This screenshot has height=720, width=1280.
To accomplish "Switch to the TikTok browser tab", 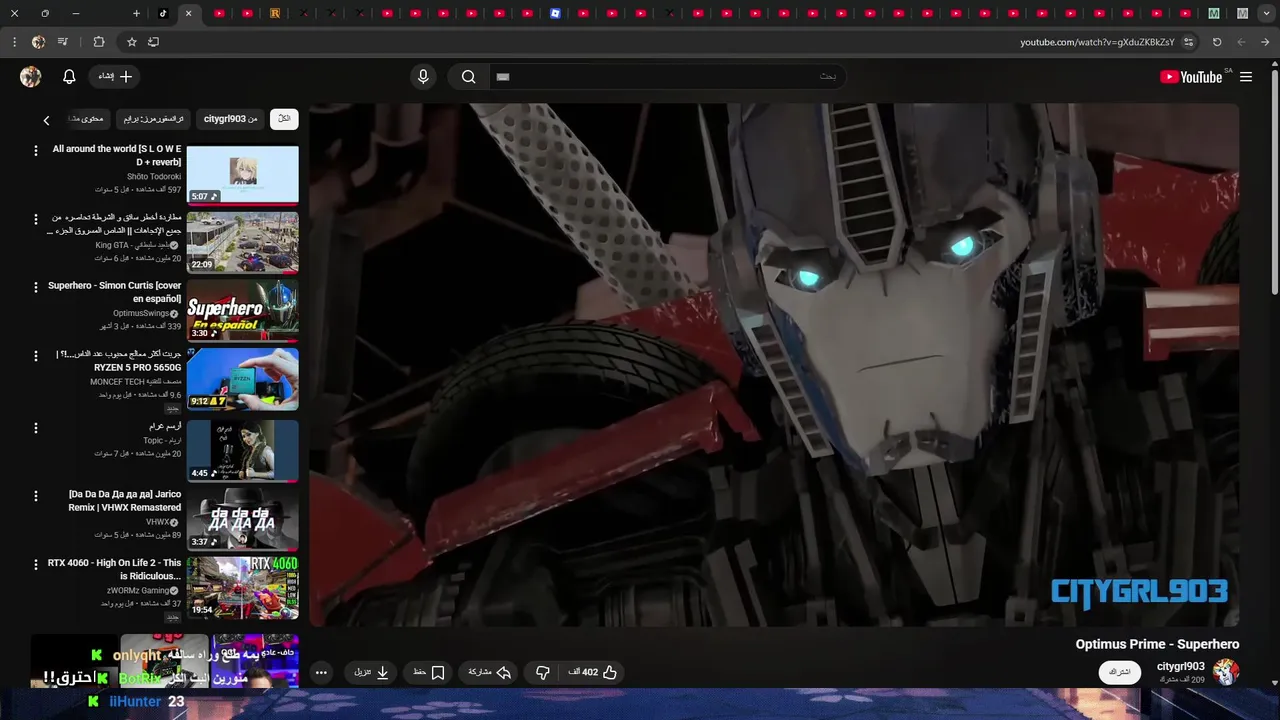I will click(x=163, y=13).
